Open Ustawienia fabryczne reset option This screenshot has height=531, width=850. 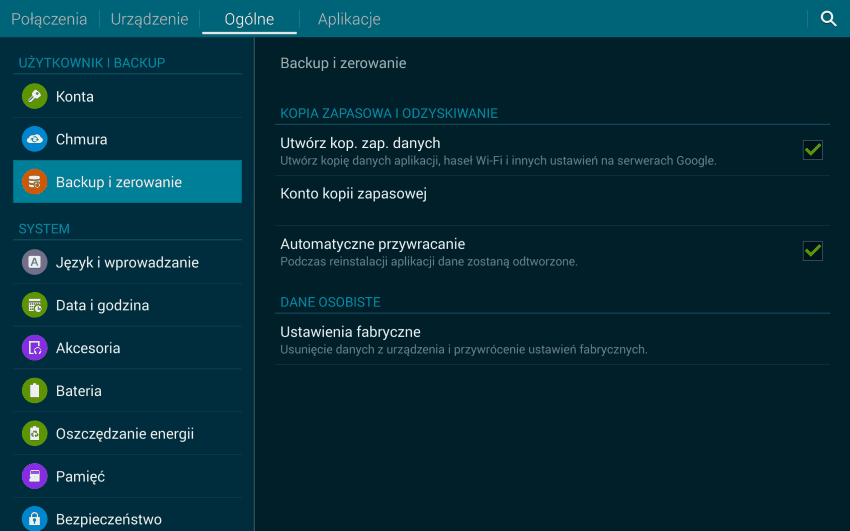(x=552, y=340)
